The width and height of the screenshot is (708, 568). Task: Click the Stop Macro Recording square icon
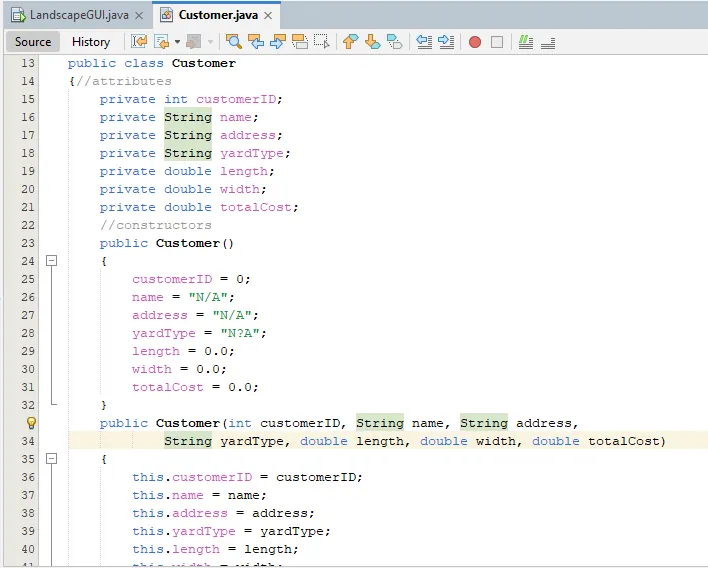497,42
